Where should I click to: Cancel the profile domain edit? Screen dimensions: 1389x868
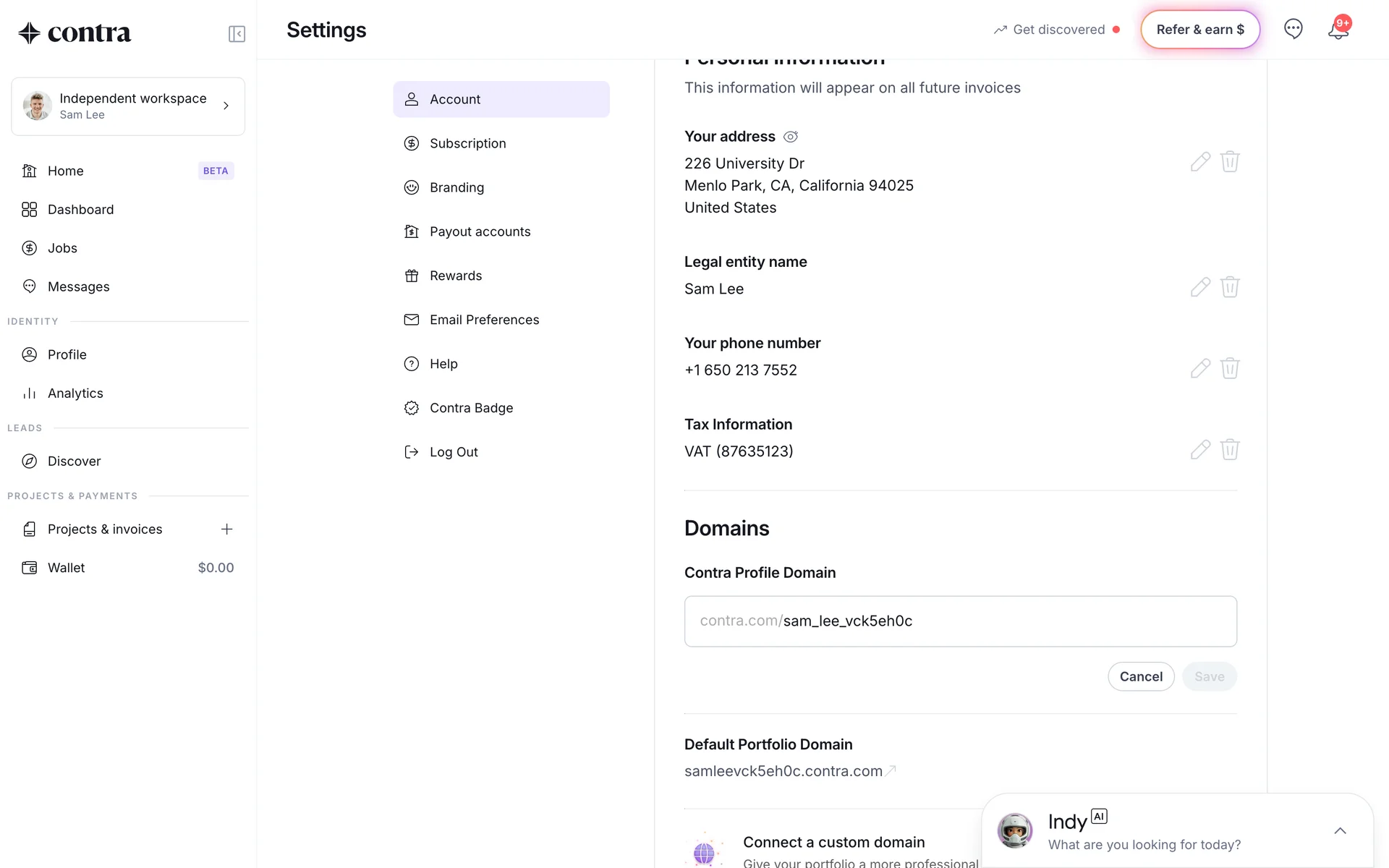pyautogui.click(x=1140, y=676)
